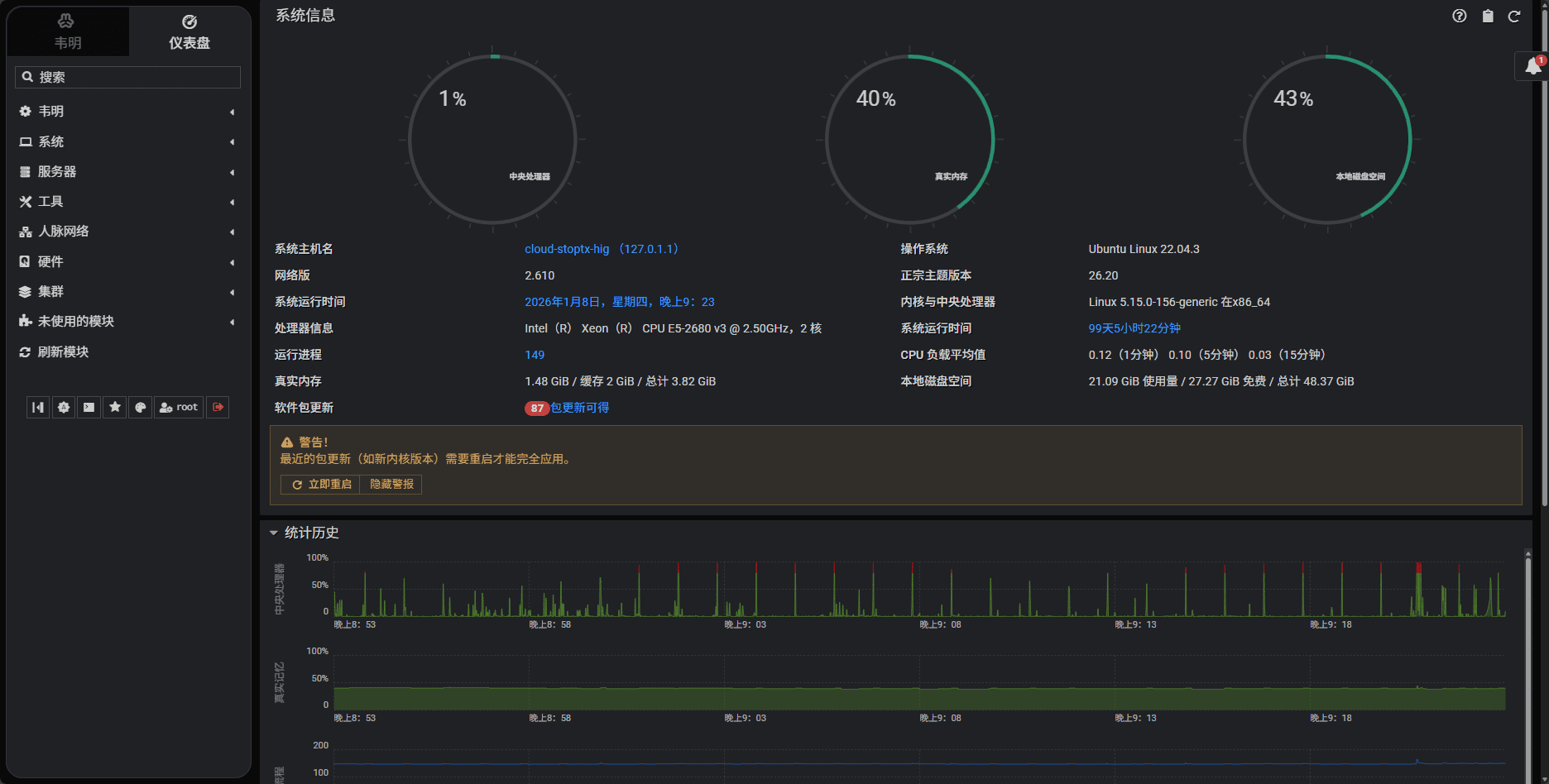
Task: Collapse the 统计历史 section
Action: (x=273, y=533)
